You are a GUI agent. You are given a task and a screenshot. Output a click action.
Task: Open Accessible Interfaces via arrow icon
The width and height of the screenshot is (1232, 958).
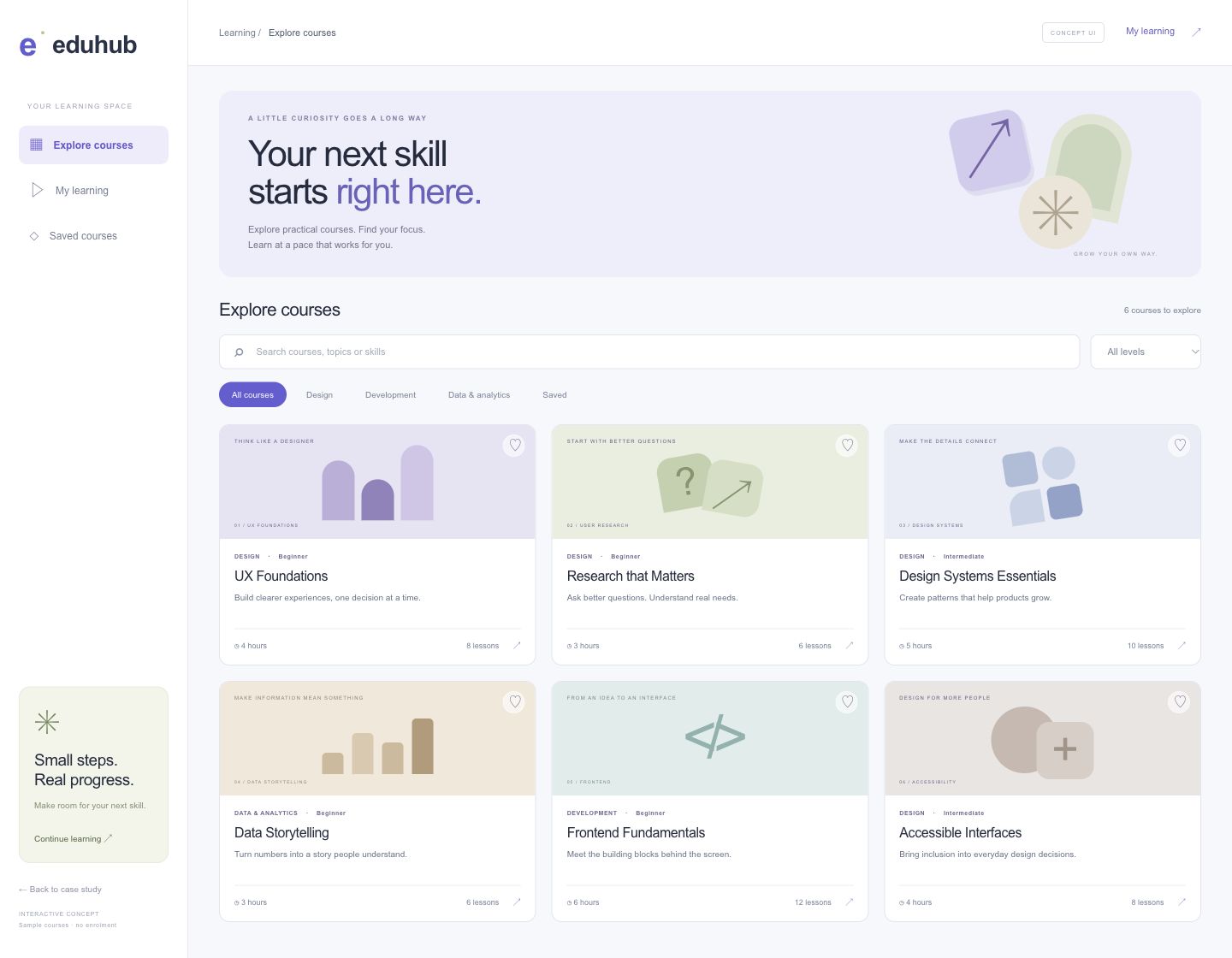(1182, 902)
